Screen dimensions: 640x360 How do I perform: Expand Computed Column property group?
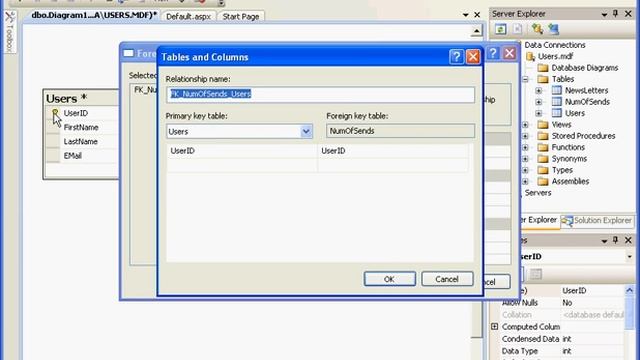495,327
